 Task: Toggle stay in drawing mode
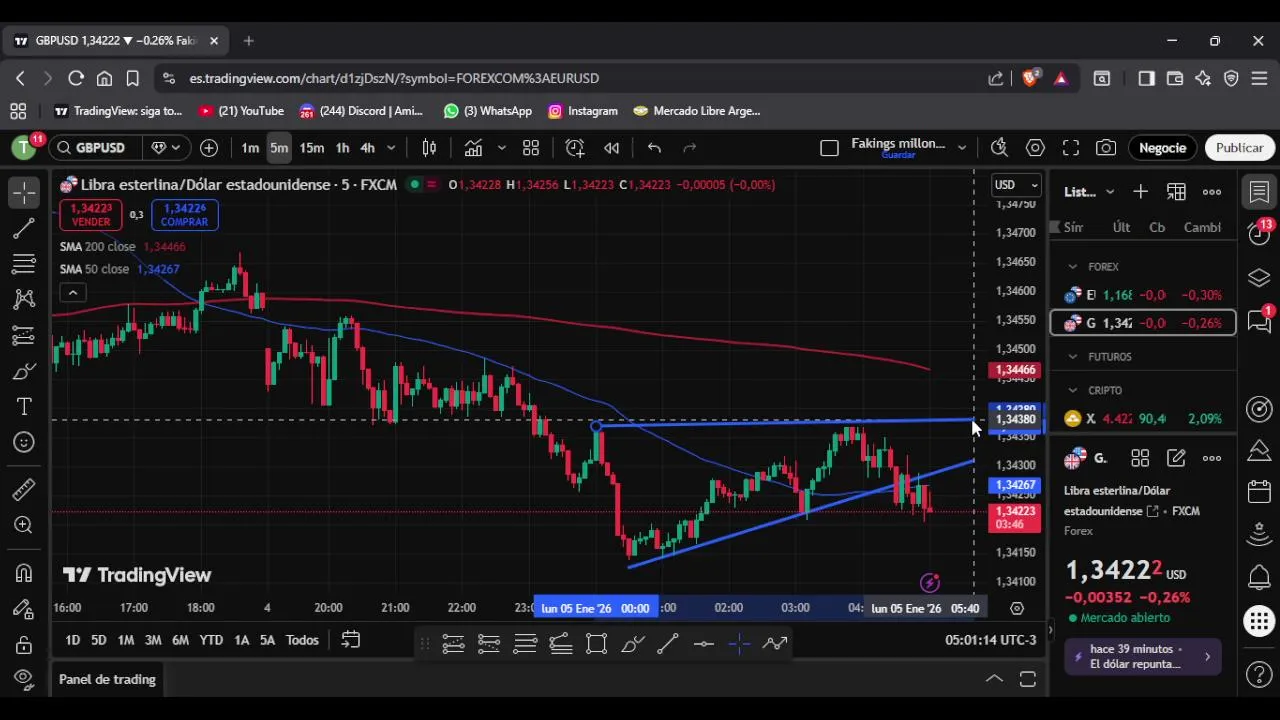(24, 609)
